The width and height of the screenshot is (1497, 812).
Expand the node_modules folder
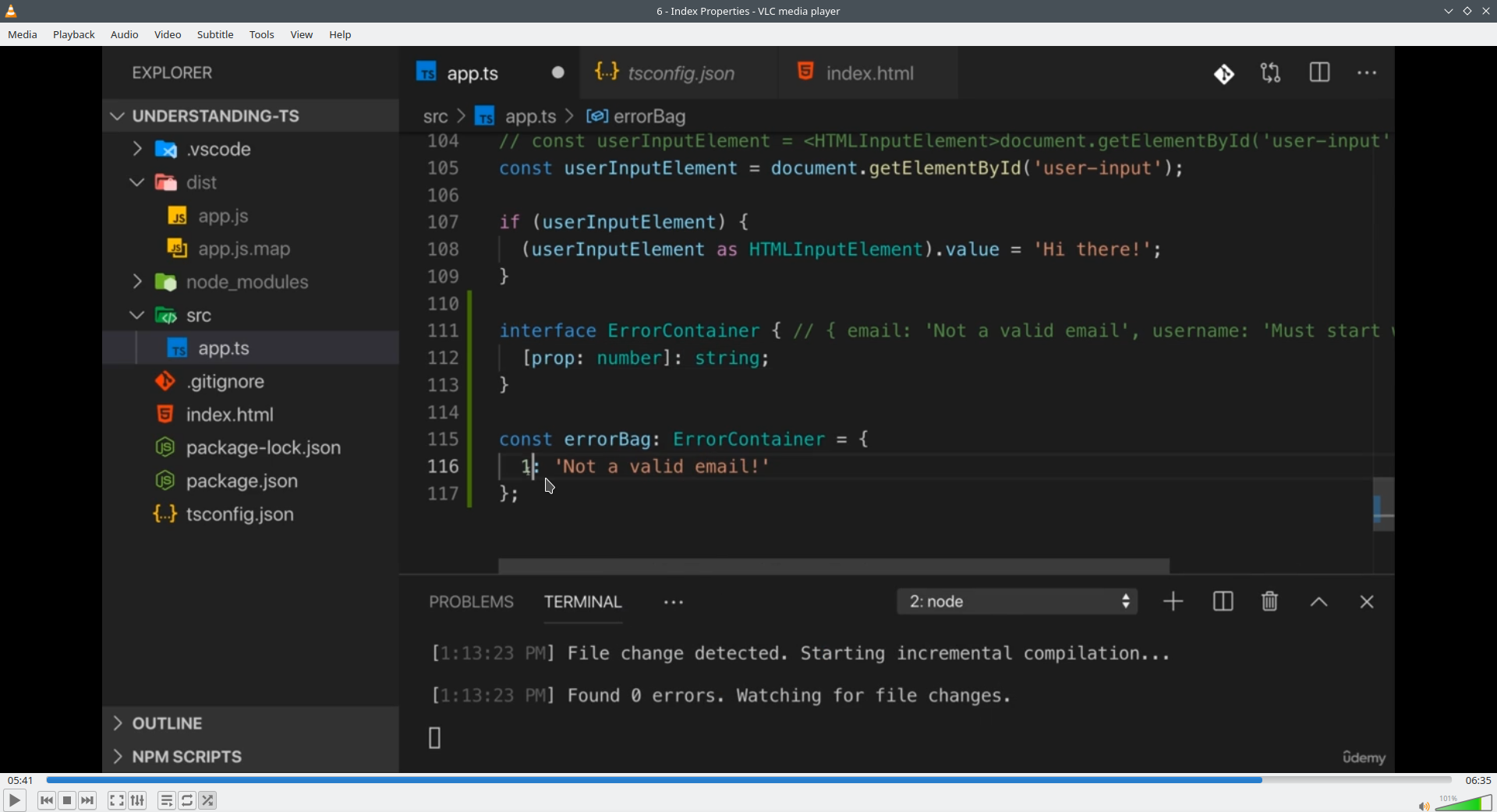click(250, 282)
